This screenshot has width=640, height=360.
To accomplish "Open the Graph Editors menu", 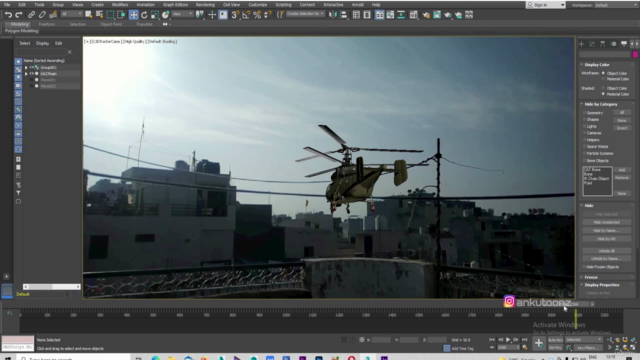I will click(175, 4).
